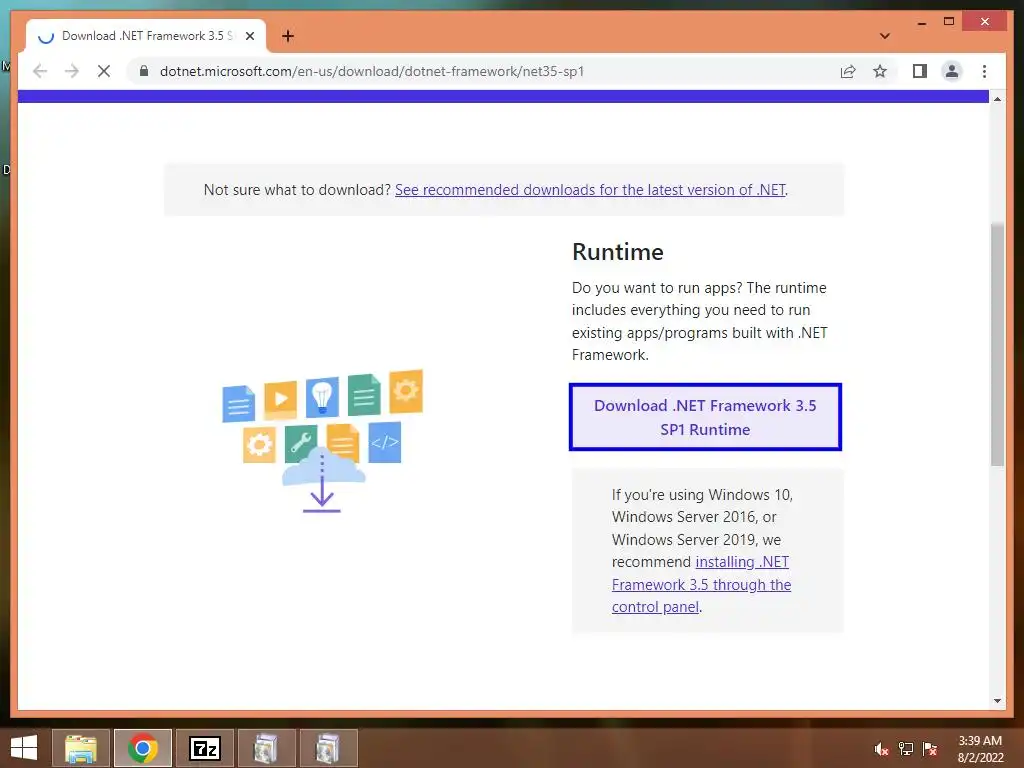Bookmark this page with the star icon

point(880,71)
